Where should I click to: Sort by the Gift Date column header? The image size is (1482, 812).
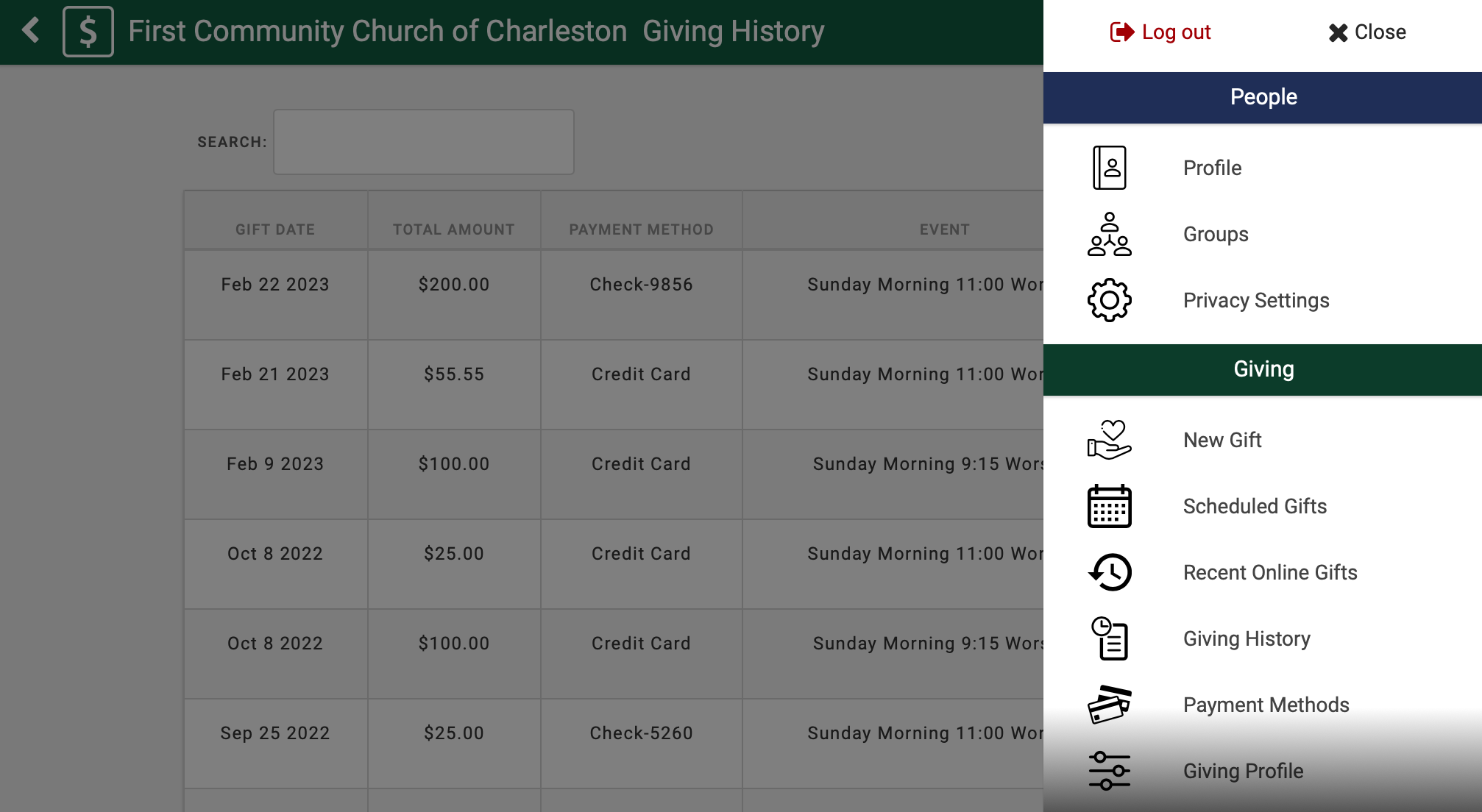click(275, 229)
